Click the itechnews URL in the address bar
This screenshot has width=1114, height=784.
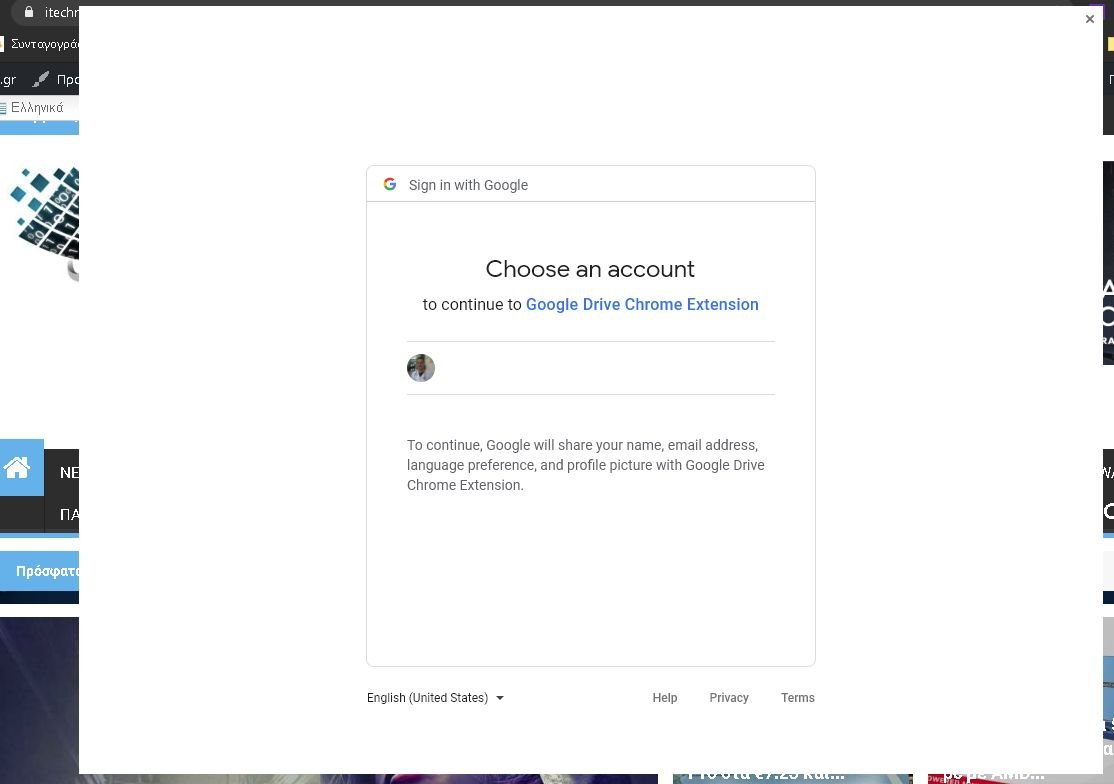[x=60, y=12]
